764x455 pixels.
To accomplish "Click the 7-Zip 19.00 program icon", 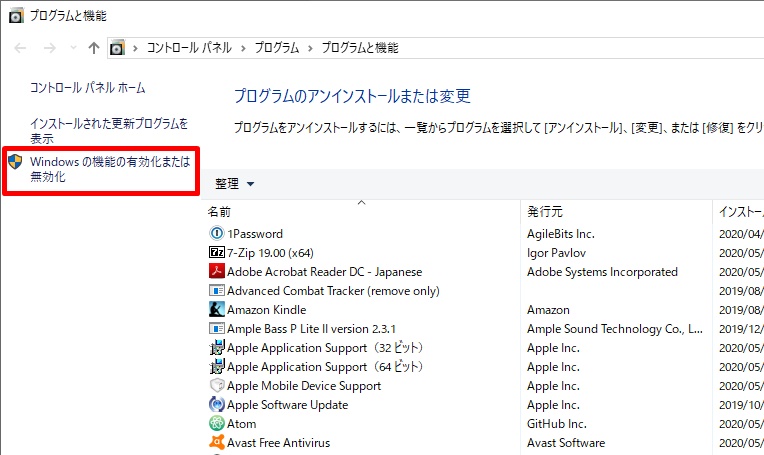I will tap(216, 252).
